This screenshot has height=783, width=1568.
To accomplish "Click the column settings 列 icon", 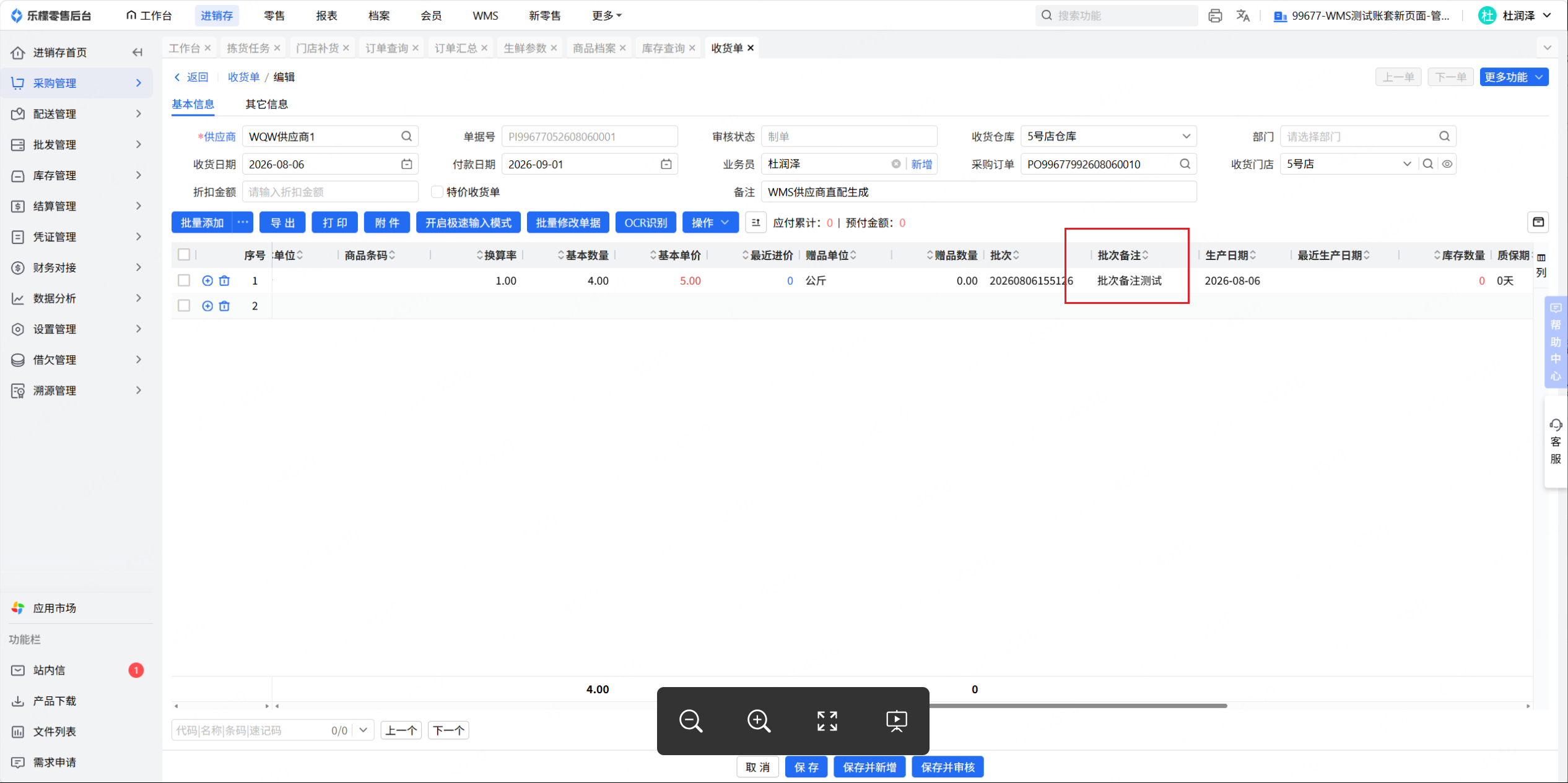I will (x=1541, y=265).
